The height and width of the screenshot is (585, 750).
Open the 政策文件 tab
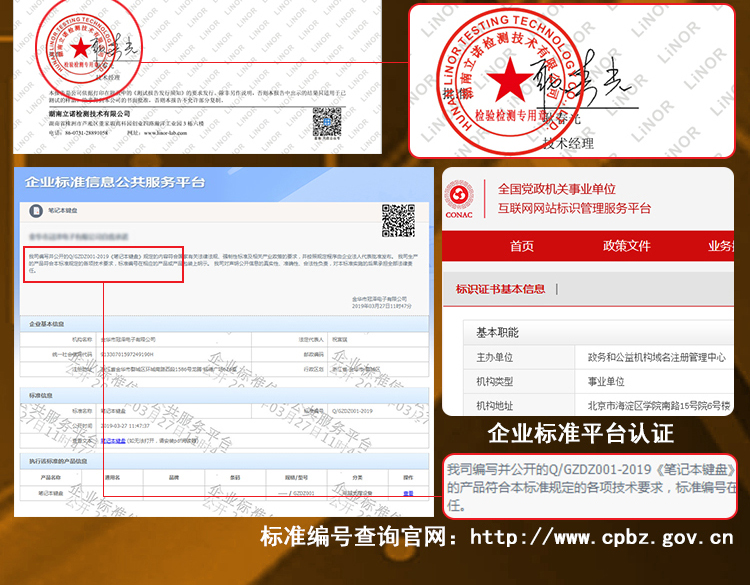(627, 246)
